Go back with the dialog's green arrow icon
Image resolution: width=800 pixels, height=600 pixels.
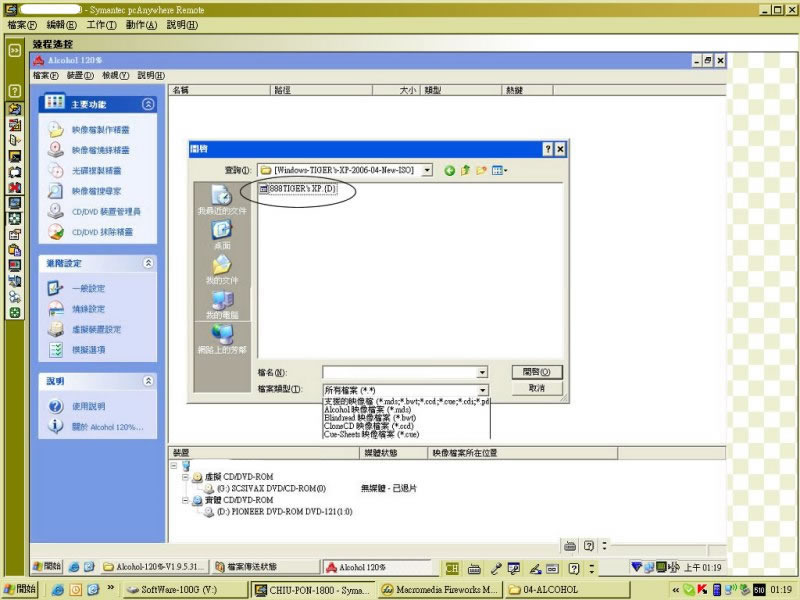coord(449,170)
